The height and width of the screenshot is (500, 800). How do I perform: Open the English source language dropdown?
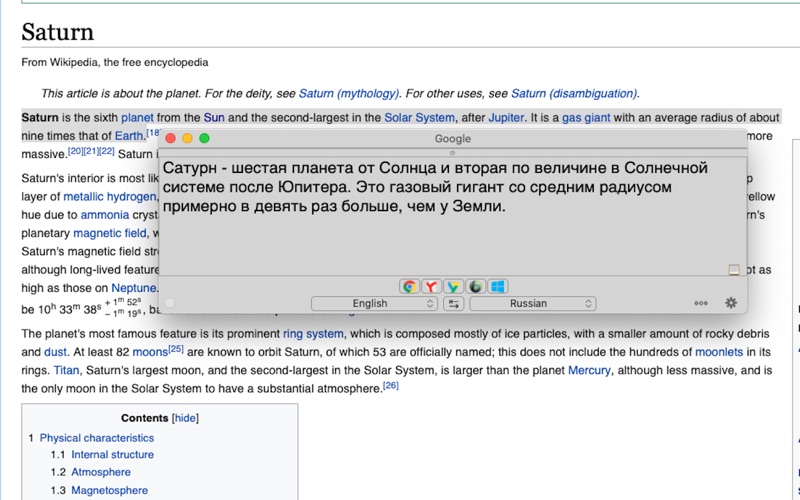coord(374,304)
